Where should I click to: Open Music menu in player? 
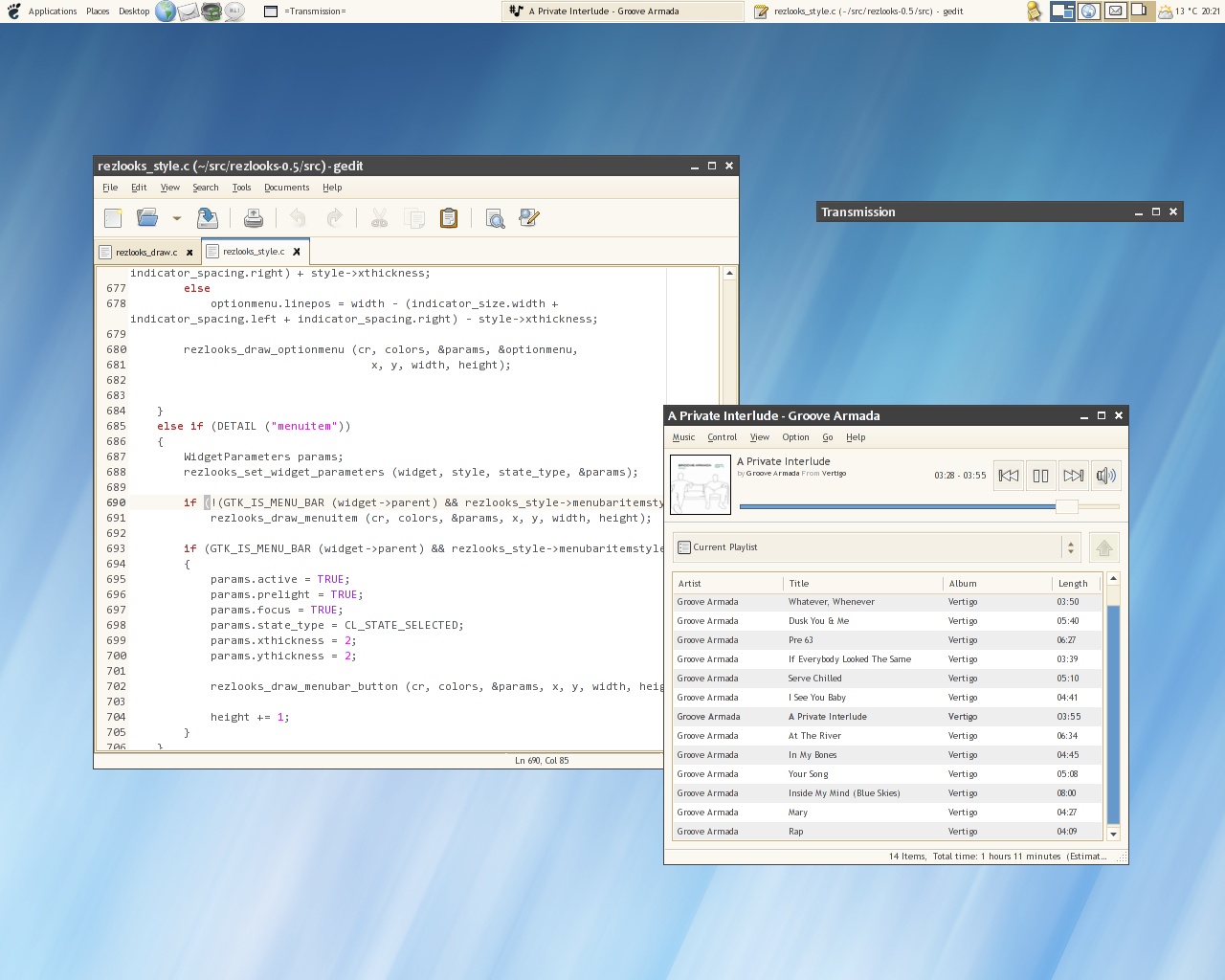683,437
